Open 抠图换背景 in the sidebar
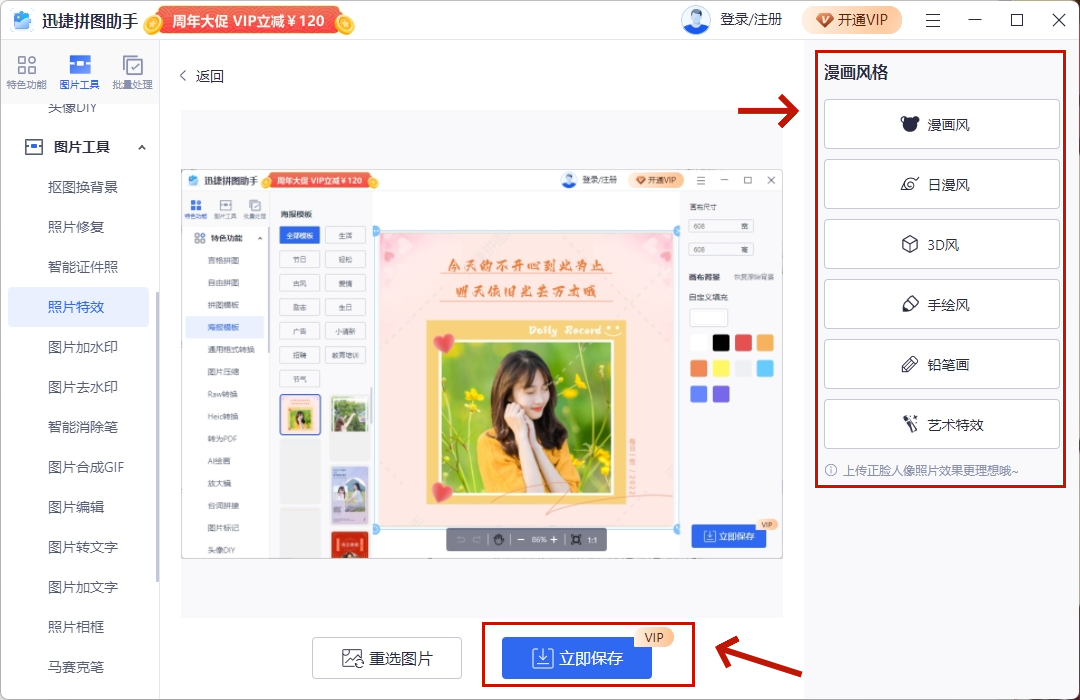The width and height of the screenshot is (1080, 700). point(83,187)
